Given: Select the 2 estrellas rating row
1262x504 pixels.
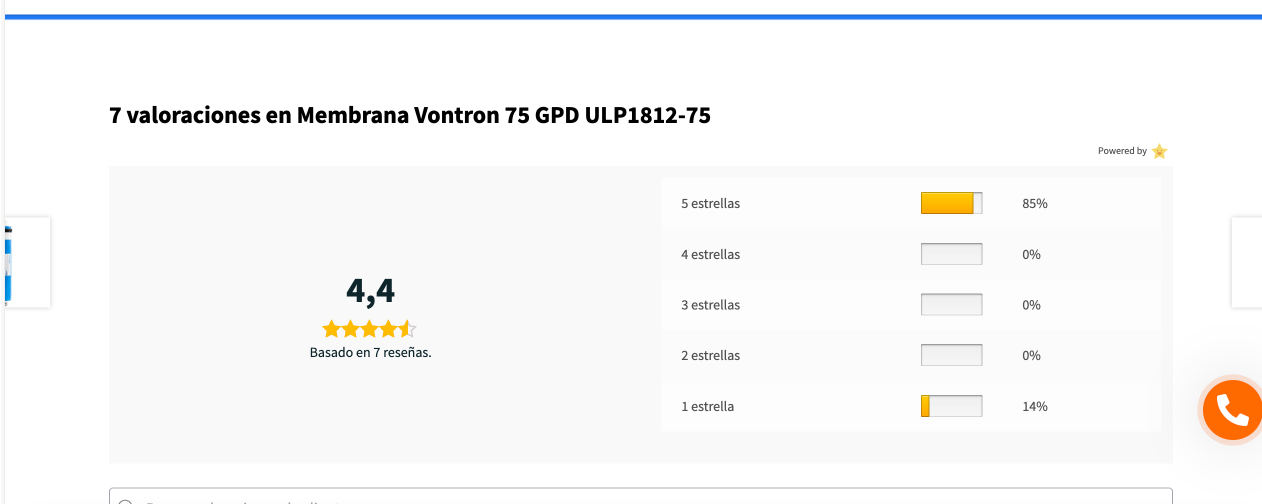Looking at the screenshot, I should click(911, 356).
